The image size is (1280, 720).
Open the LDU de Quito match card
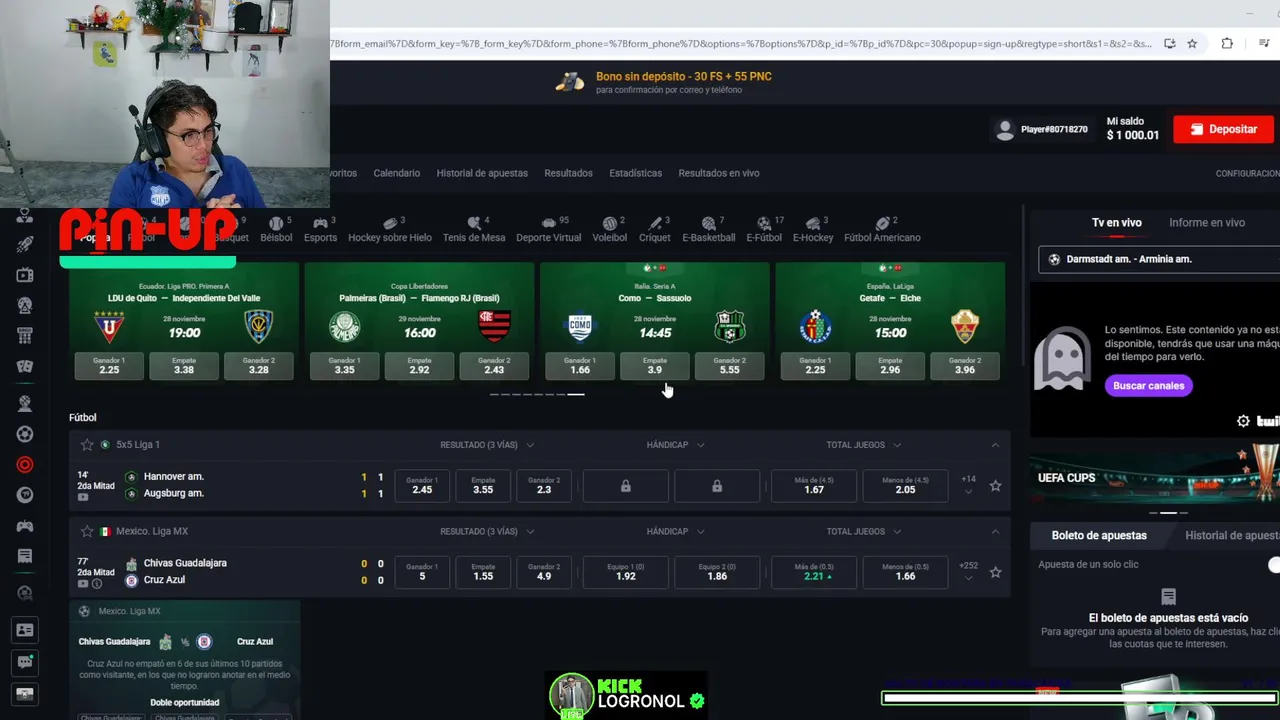pos(184,322)
